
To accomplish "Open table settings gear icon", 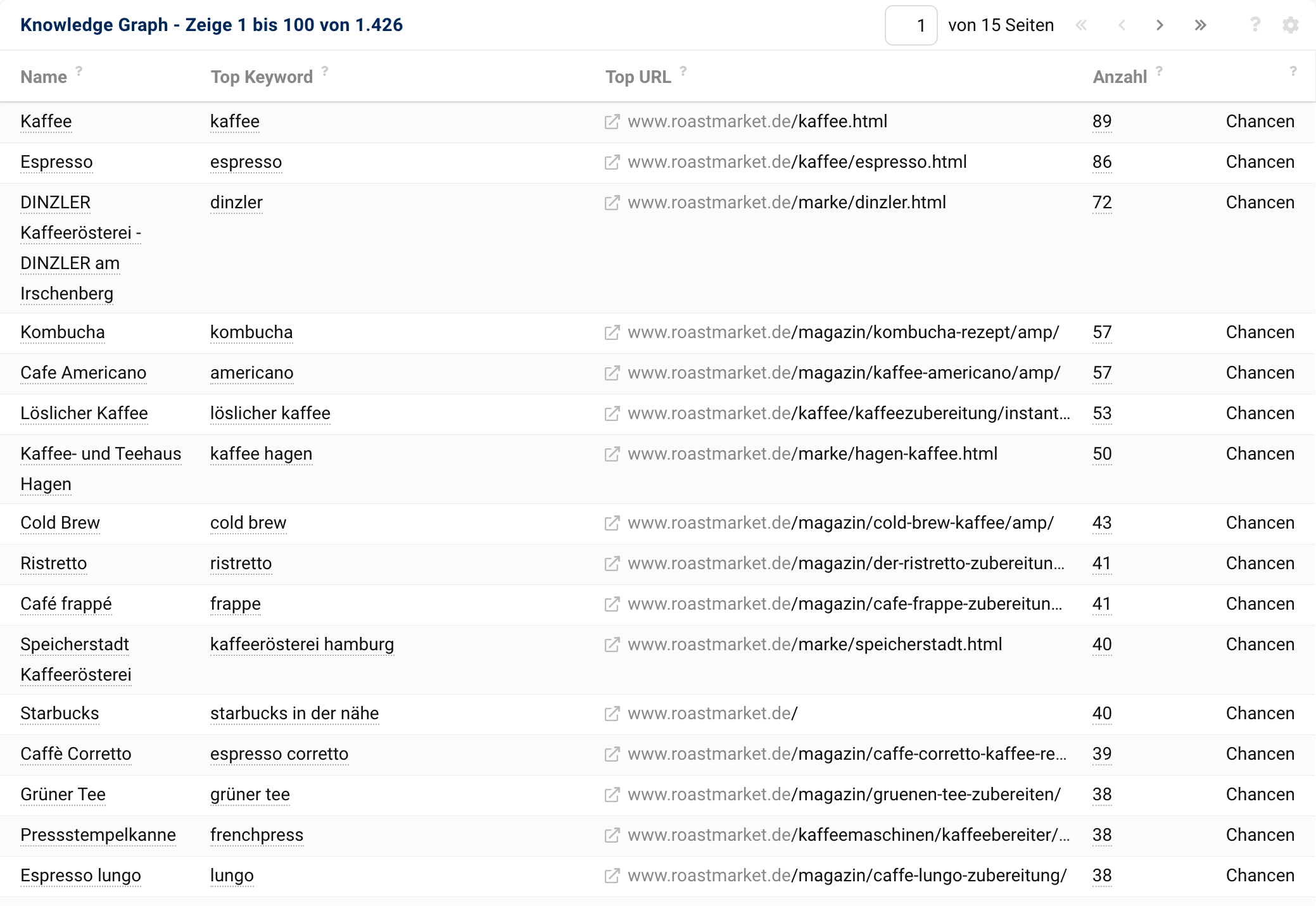I will 1291,25.
